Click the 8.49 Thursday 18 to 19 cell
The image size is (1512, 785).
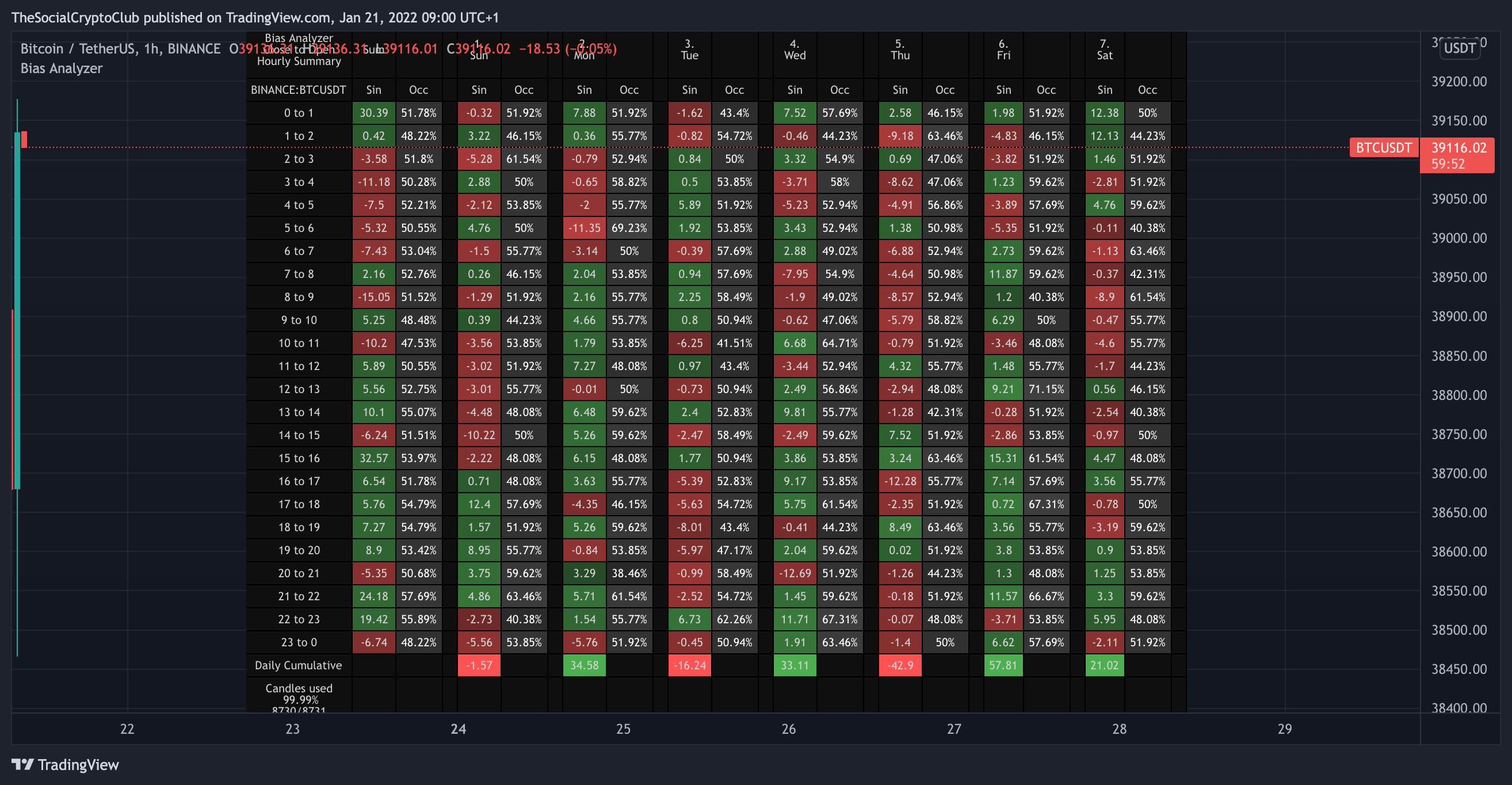point(899,527)
